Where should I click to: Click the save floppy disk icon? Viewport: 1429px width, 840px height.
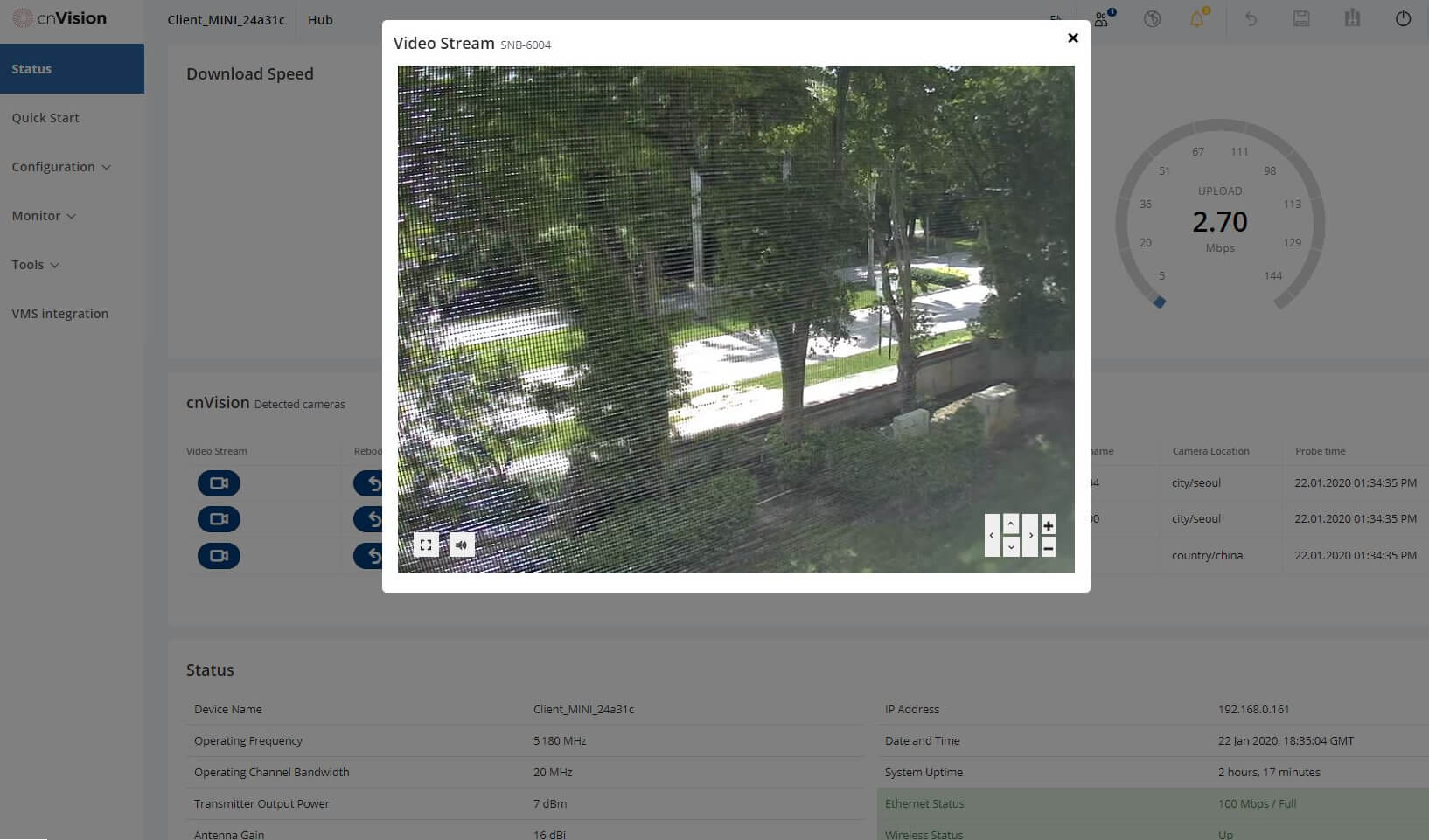point(1301,19)
